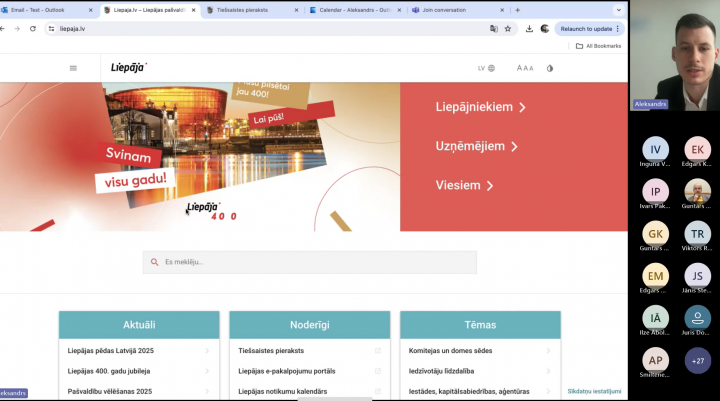Select TR participant avatar
The width and height of the screenshot is (720, 401).
pos(698,234)
